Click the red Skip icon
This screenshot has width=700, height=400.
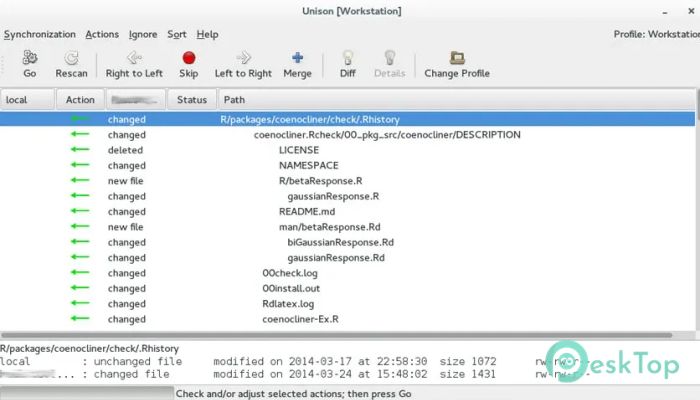[189, 58]
